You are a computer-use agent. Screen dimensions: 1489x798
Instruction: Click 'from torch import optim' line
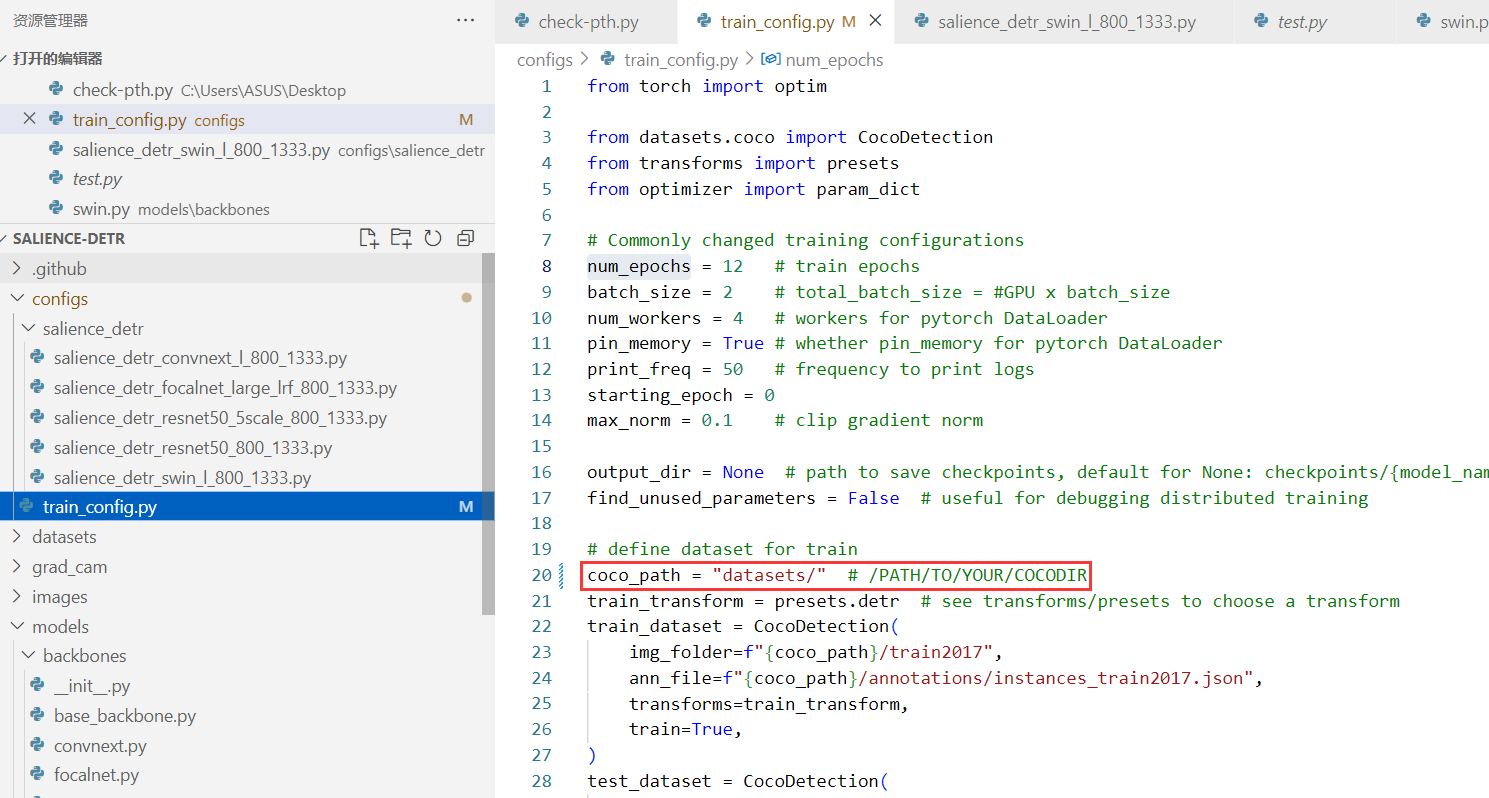[707, 86]
